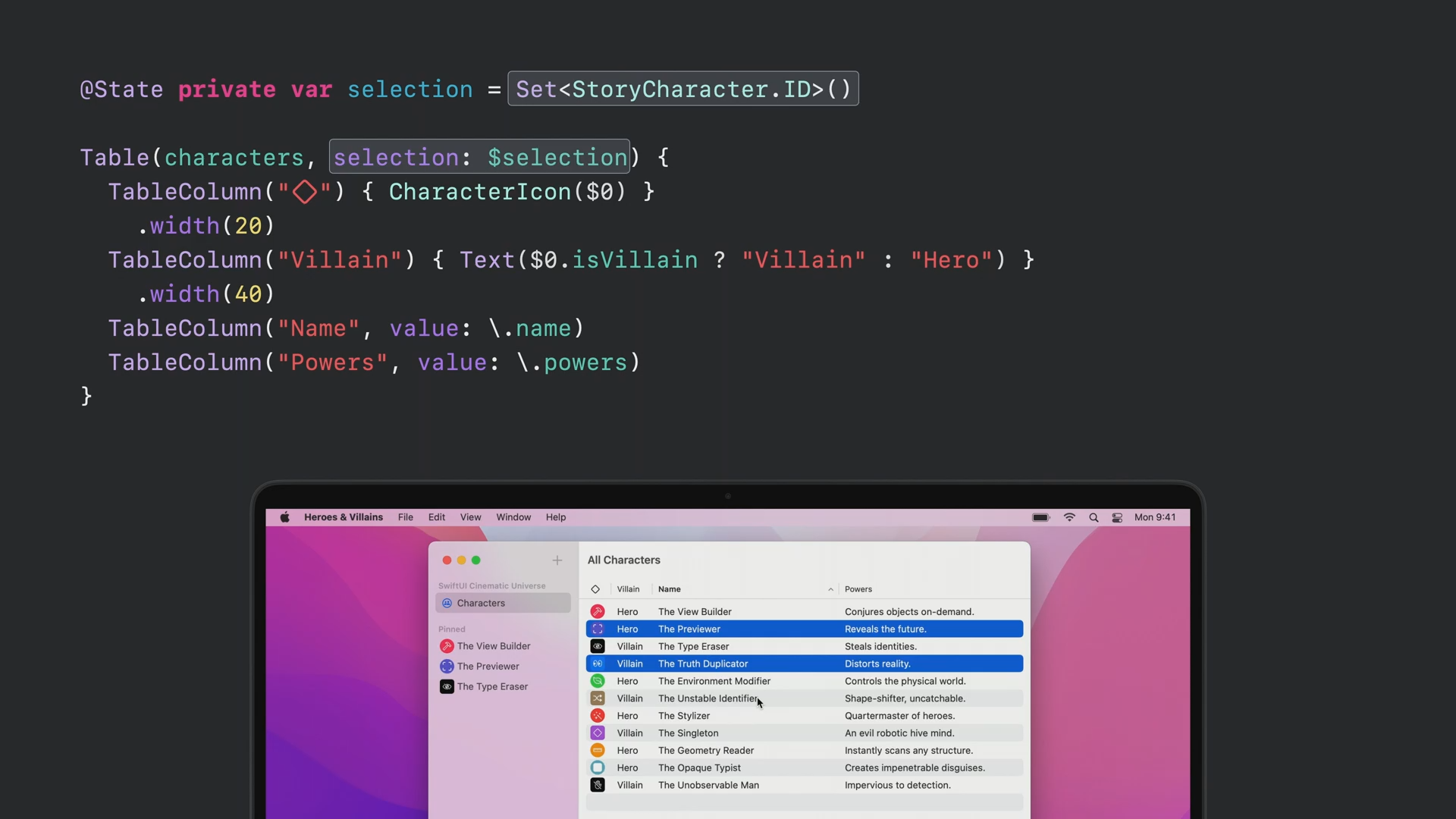Click the Singleton's purple diamond icon

click(598, 733)
